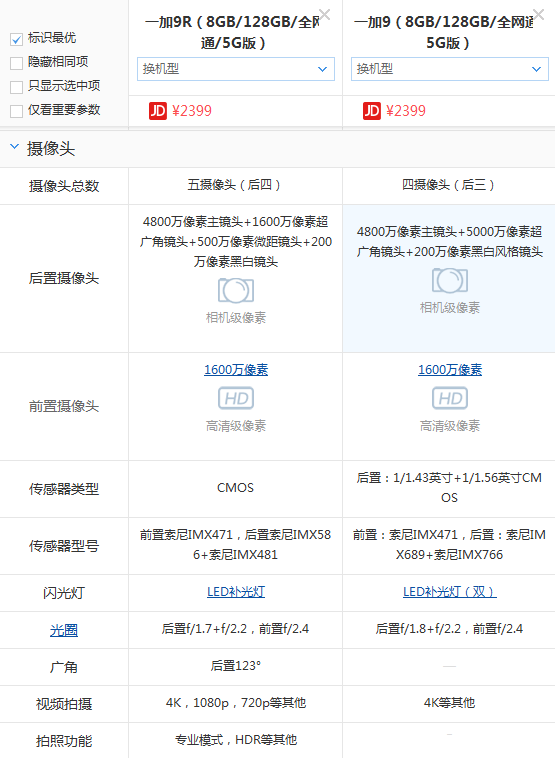Click the 一加9R 后置摄像头 description text
This screenshot has height=758, width=555.
point(236,242)
